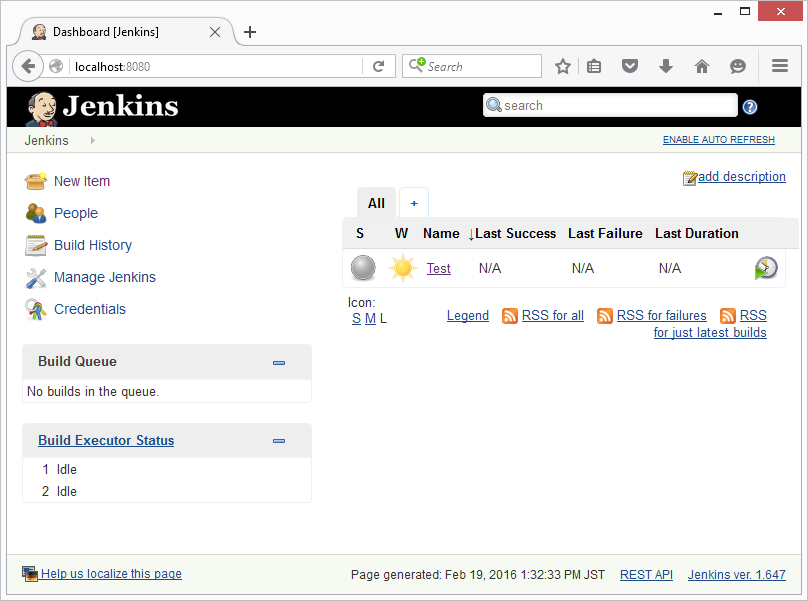Viewport: 808px width, 601px height.
Task: Open the People page link
Action: pos(76,213)
